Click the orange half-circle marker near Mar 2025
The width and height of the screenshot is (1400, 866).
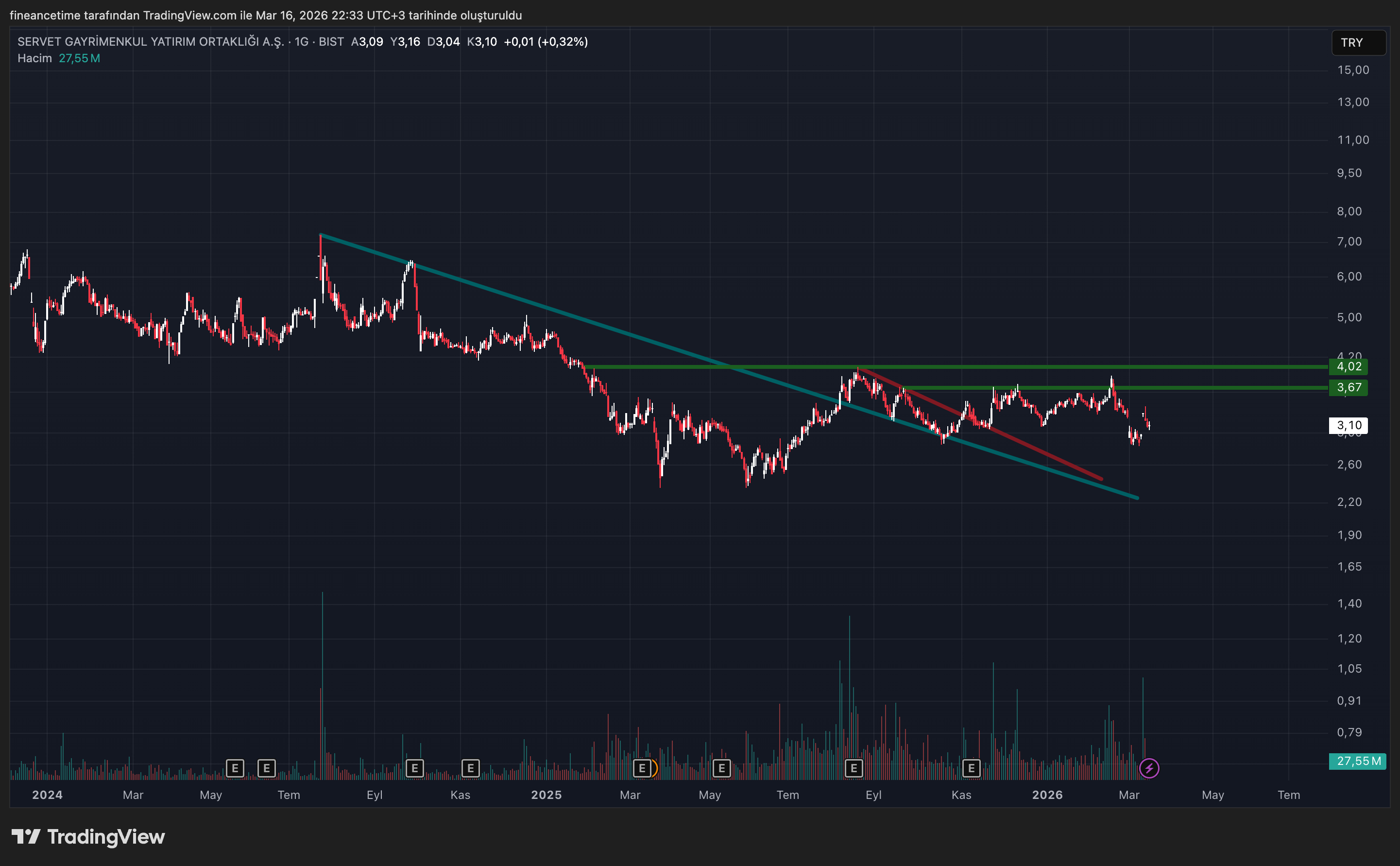click(x=655, y=768)
